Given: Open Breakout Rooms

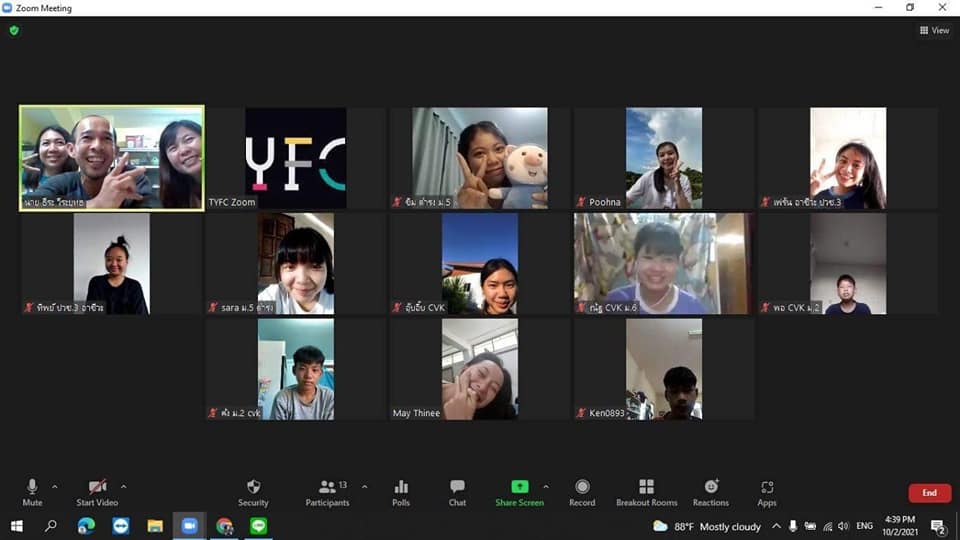Looking at the screenshot, I should (646, 492).
